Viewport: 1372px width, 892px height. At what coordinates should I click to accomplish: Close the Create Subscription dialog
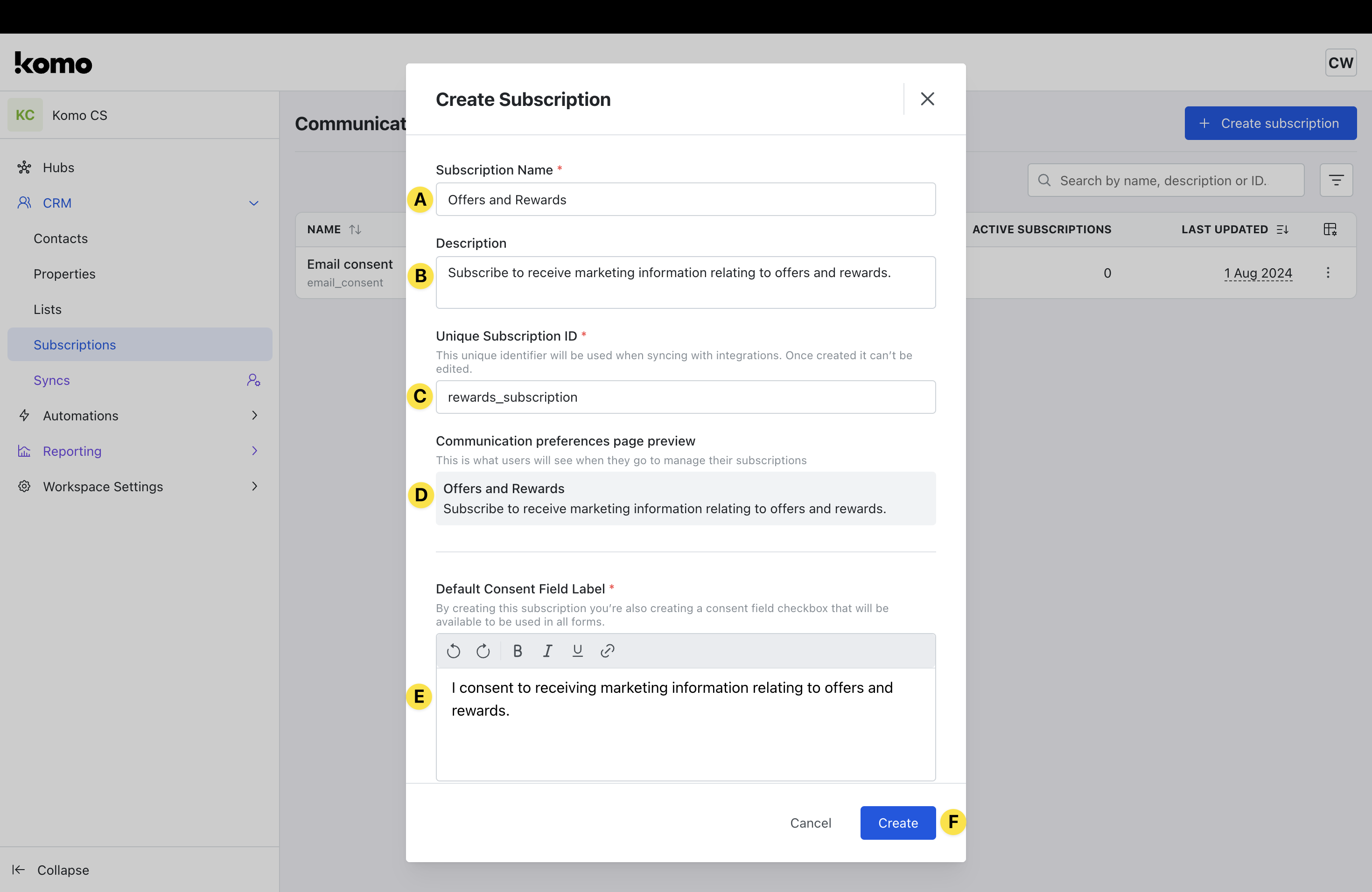927,99
